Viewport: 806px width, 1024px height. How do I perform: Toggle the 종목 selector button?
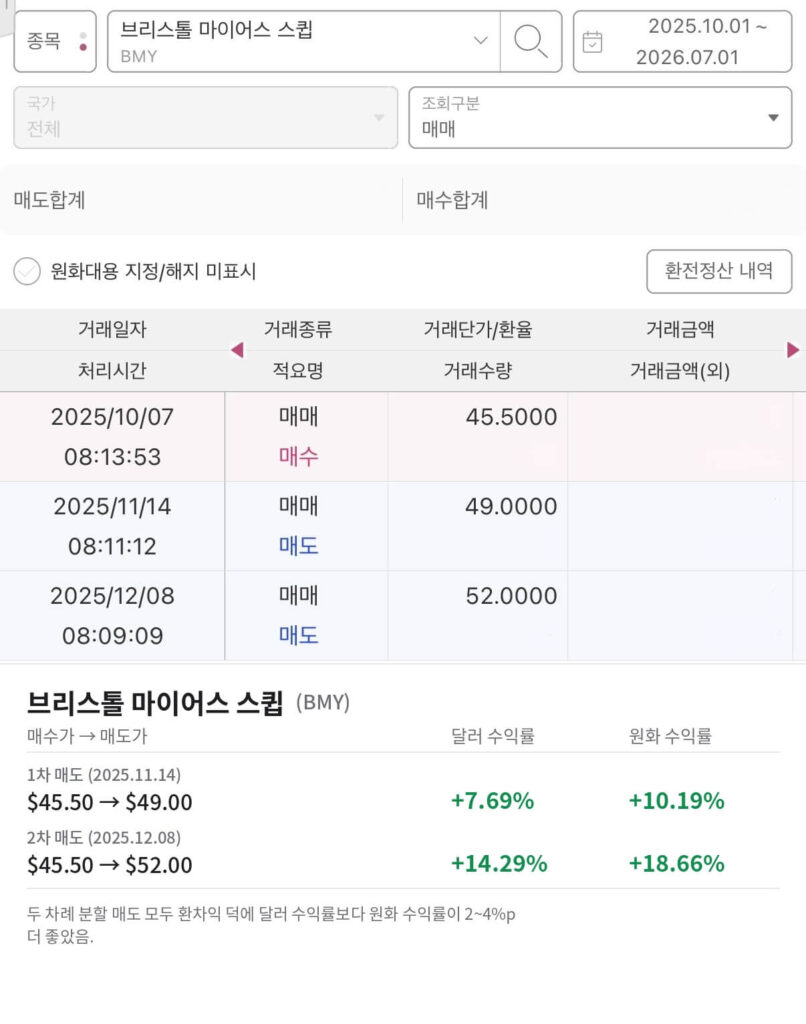point(55,41)
